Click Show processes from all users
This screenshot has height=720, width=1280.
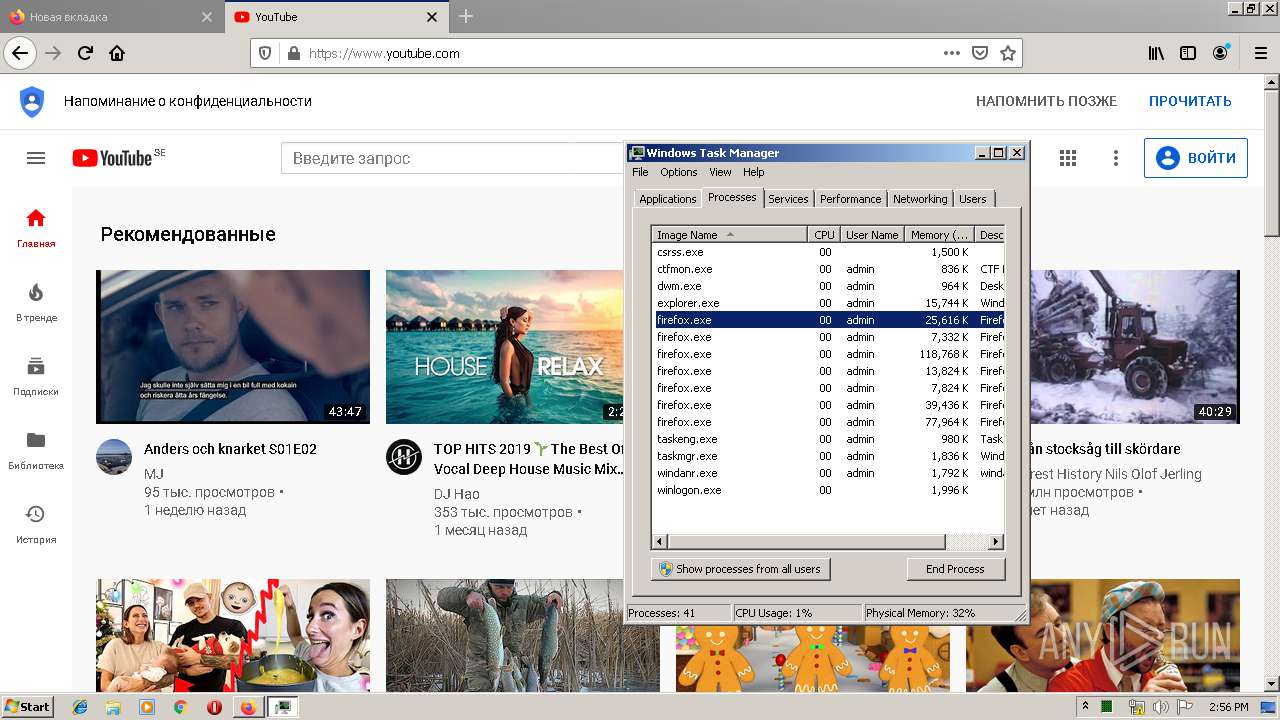[x=741, y=569]
